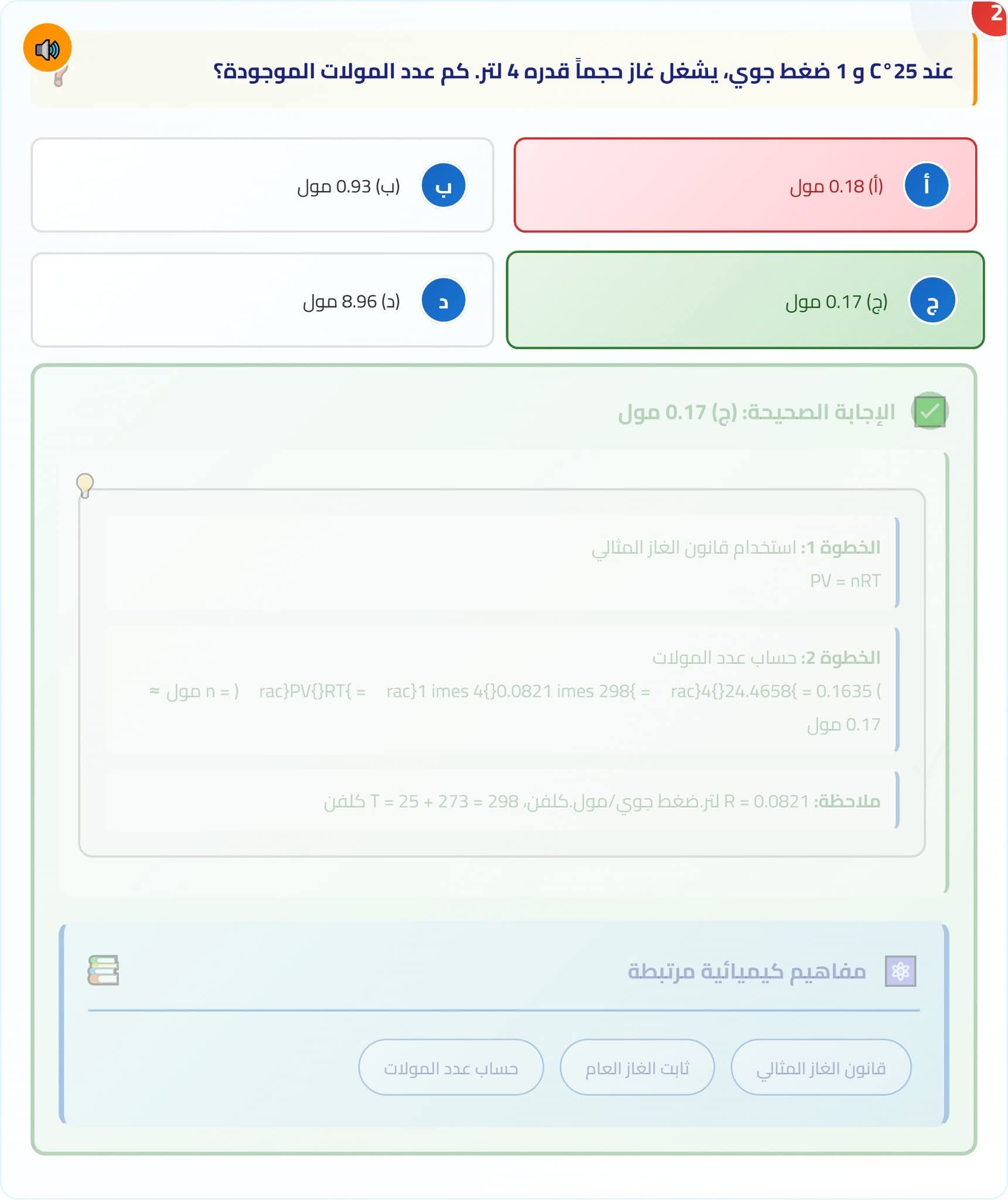1008x1200 pixels.
Task: Click the stacked books icon
Action: tap(103, 970)
